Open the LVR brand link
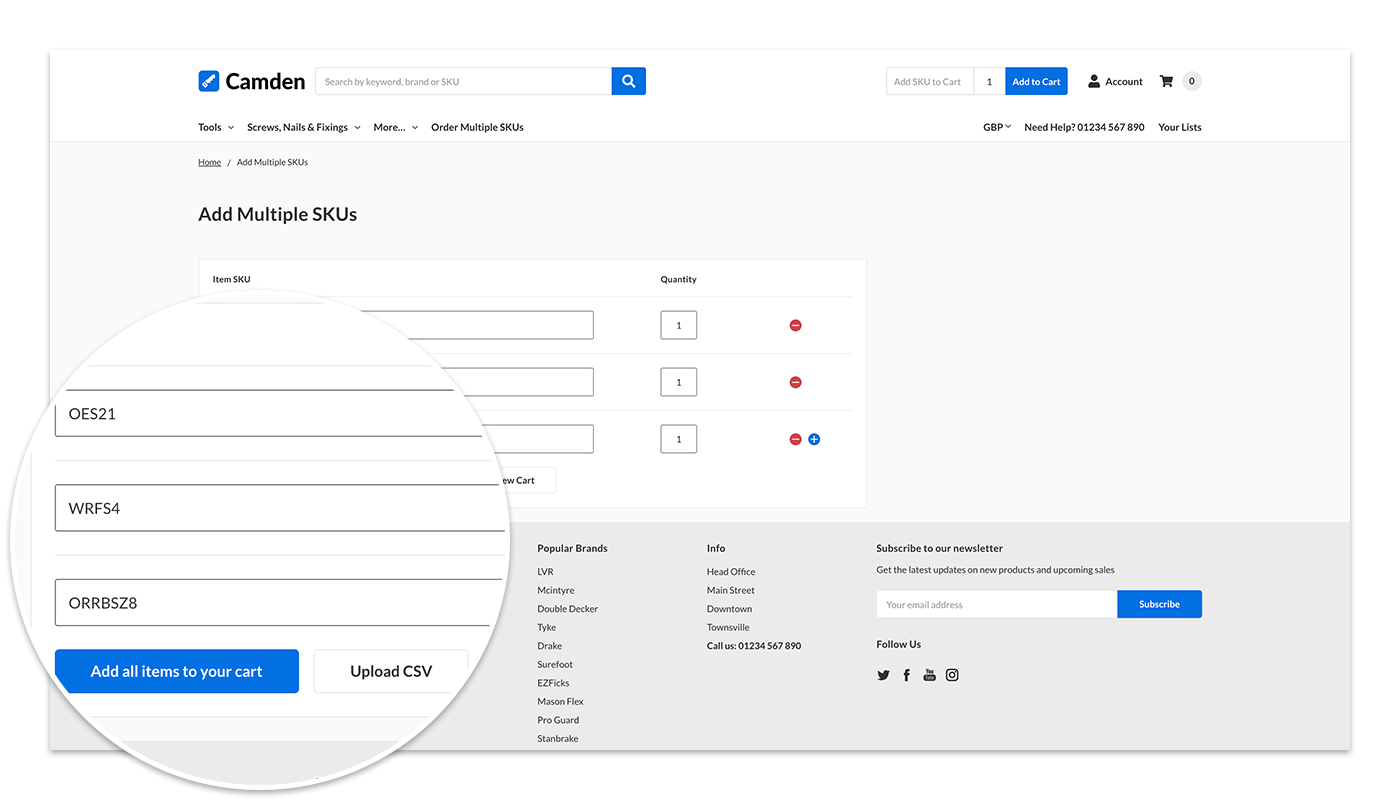Image resolution: width=1400 pixels, height=800 pixels. (545, 572)
